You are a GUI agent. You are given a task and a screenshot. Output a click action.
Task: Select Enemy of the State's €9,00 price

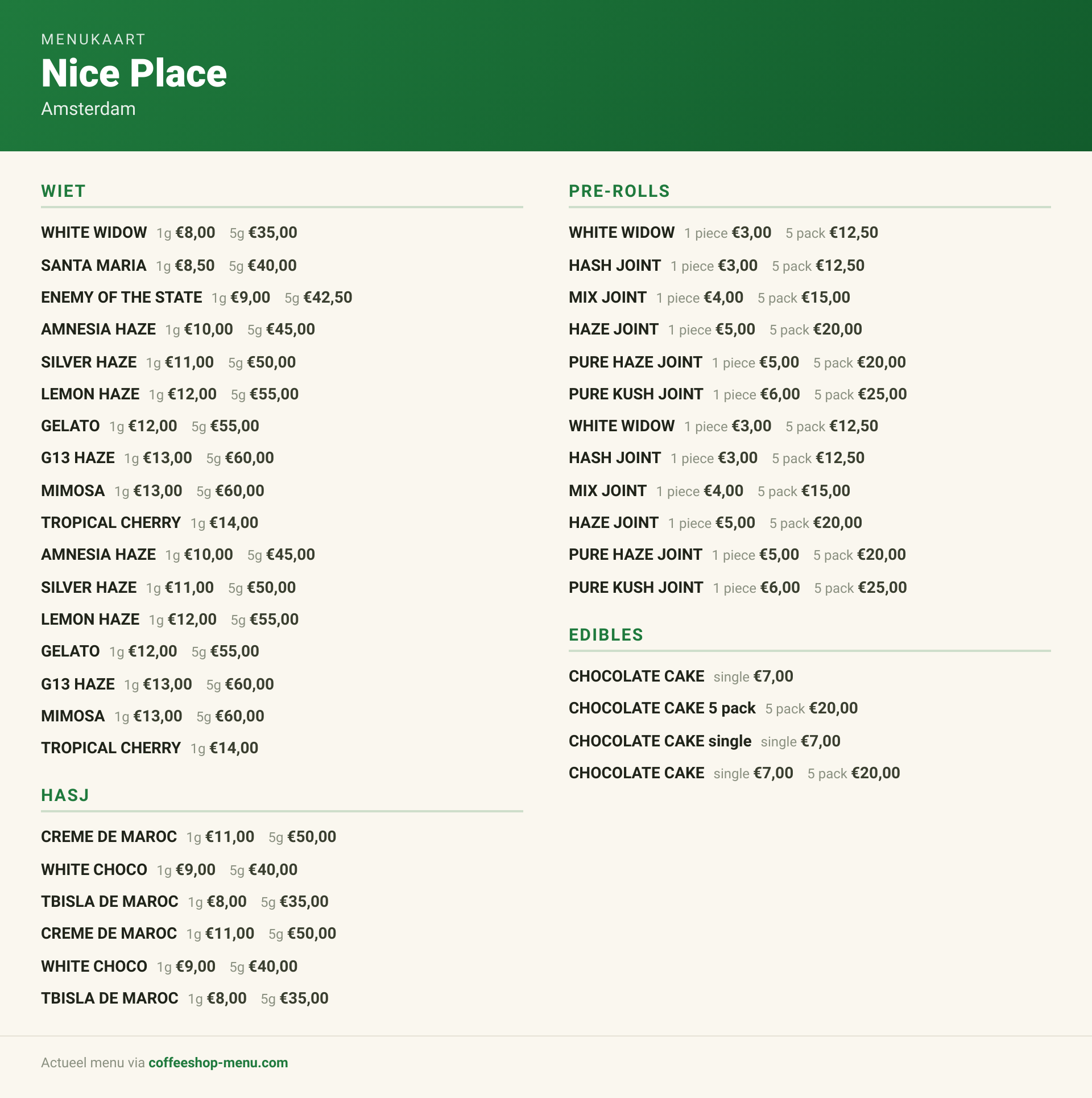[x=250, y=298]
